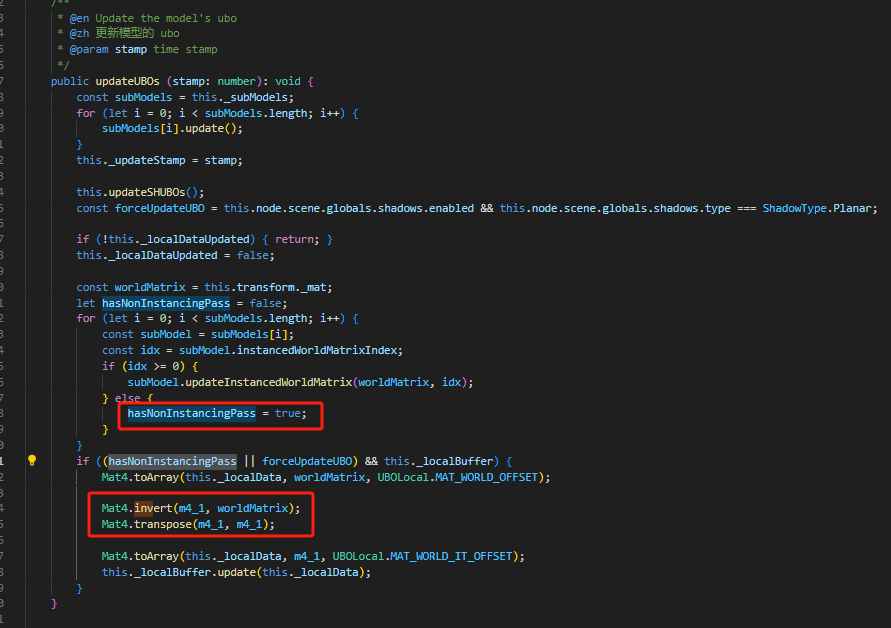Click 'UBOLocal' on the MAT_WORLD_IT_OFFSET line
891x628 pixels.
(358, 556)
